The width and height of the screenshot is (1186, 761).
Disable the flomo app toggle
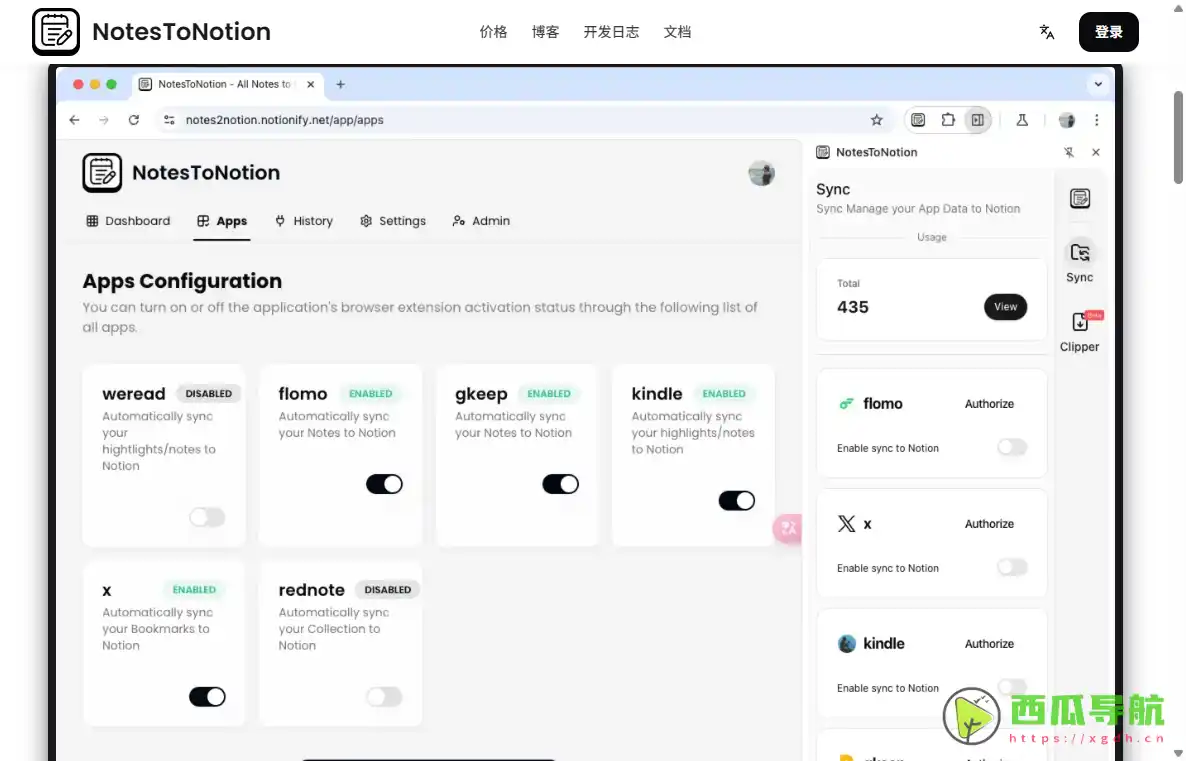[x=384, y=483]
